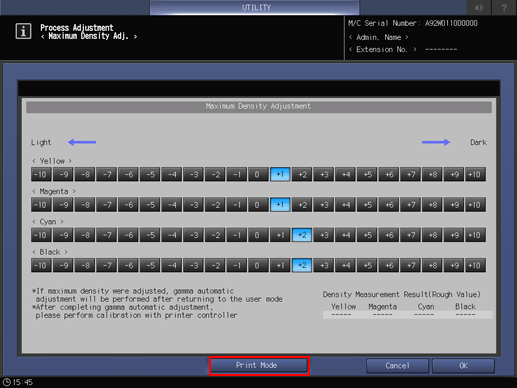Set Cyan density to +1
This screenshot has width=517, height=388.
coord(280,235)
